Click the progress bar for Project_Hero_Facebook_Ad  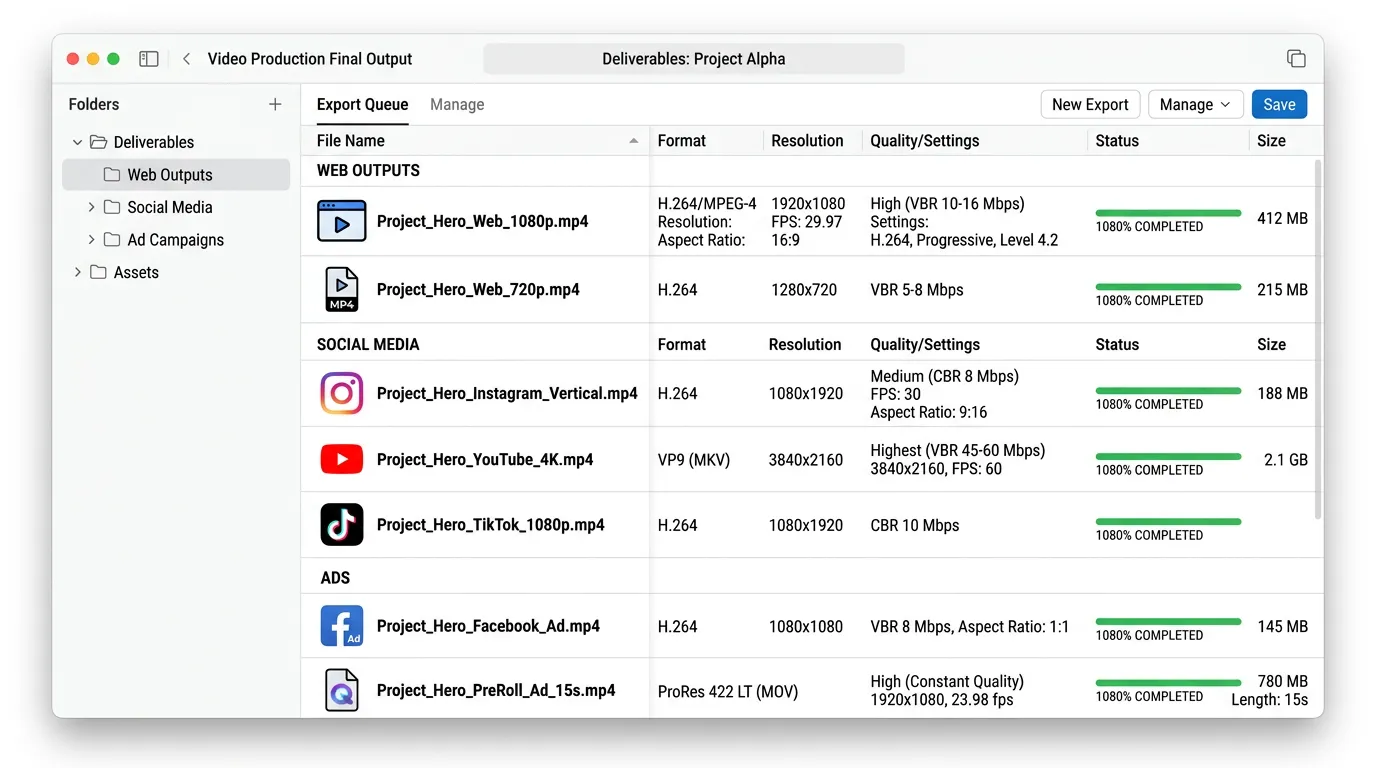(x=1168, y=622)
